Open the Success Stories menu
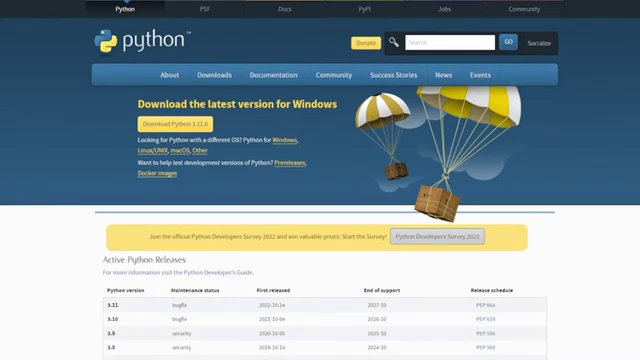This screenshot has height=360, width=640. click(393, 75)
